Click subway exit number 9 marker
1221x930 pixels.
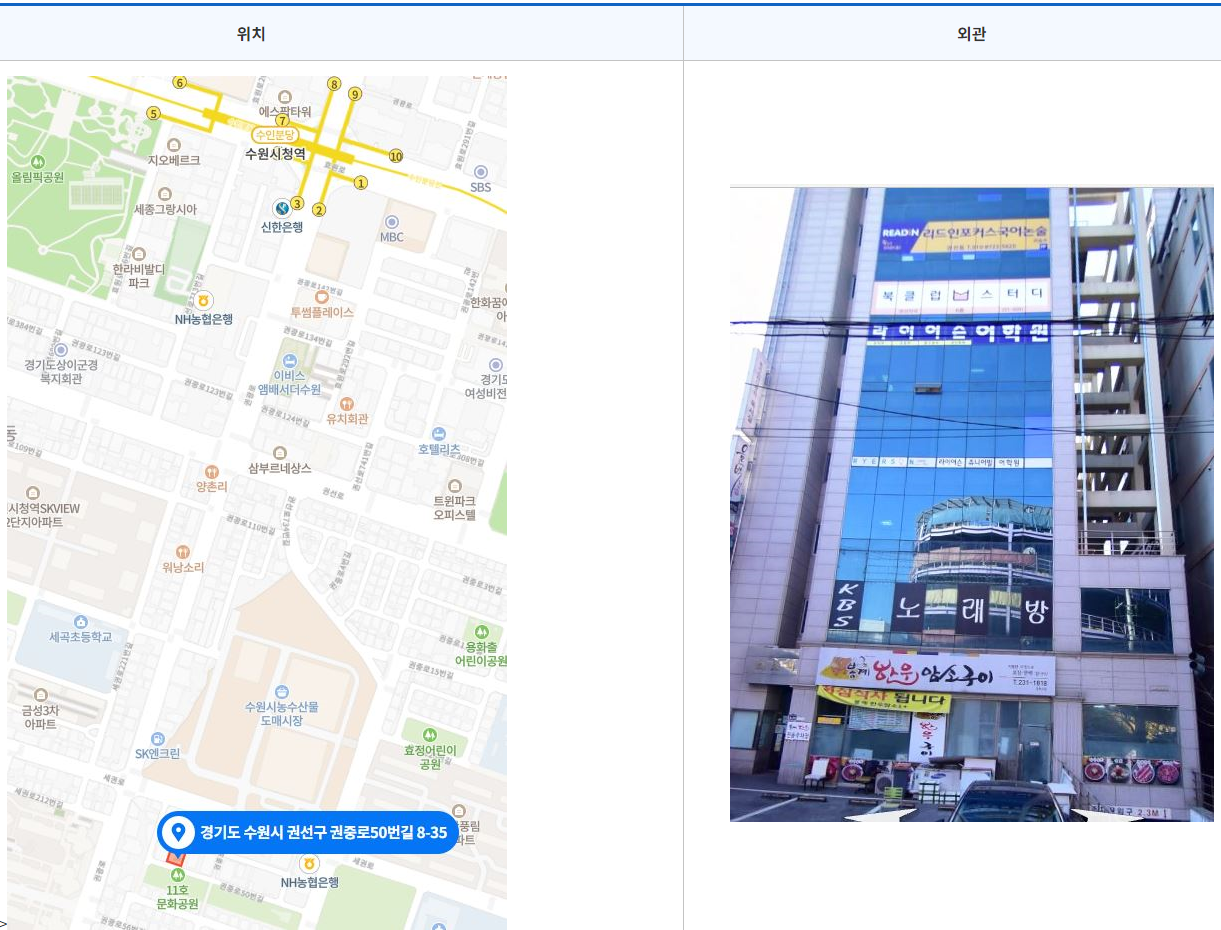point(355,94)
